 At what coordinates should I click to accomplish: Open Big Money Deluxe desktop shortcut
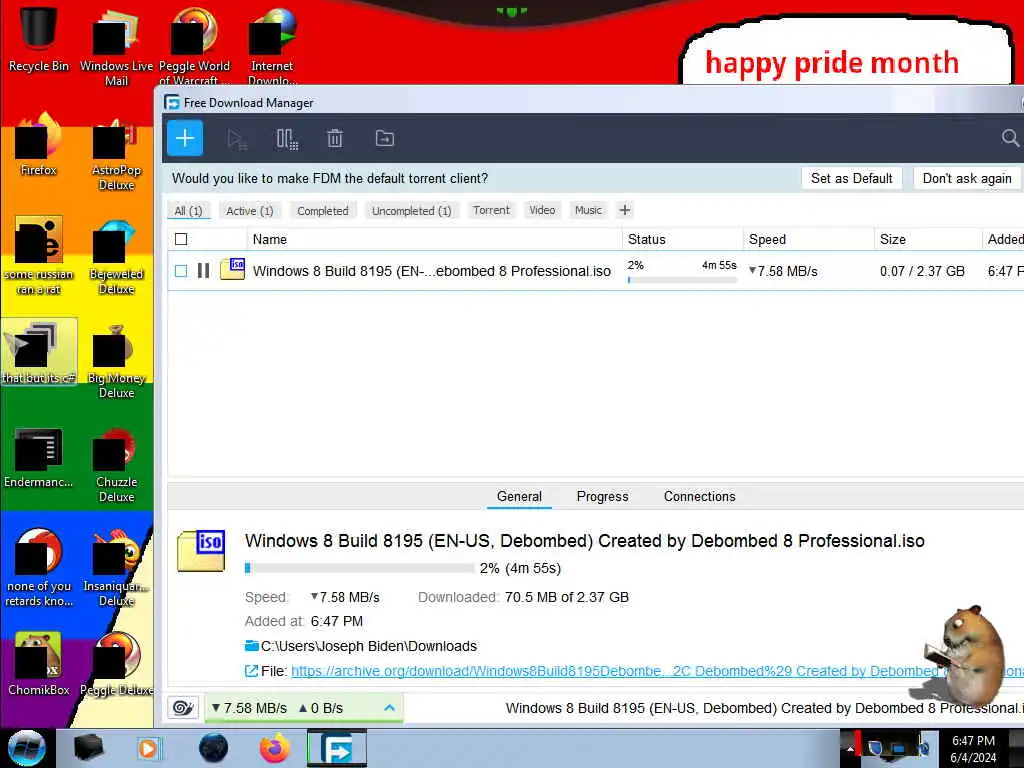coord(116,361)
